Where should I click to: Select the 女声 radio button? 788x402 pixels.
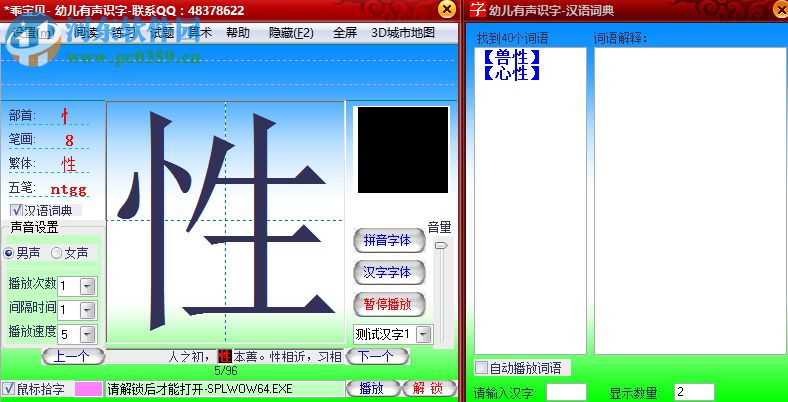tap(57, 253)
